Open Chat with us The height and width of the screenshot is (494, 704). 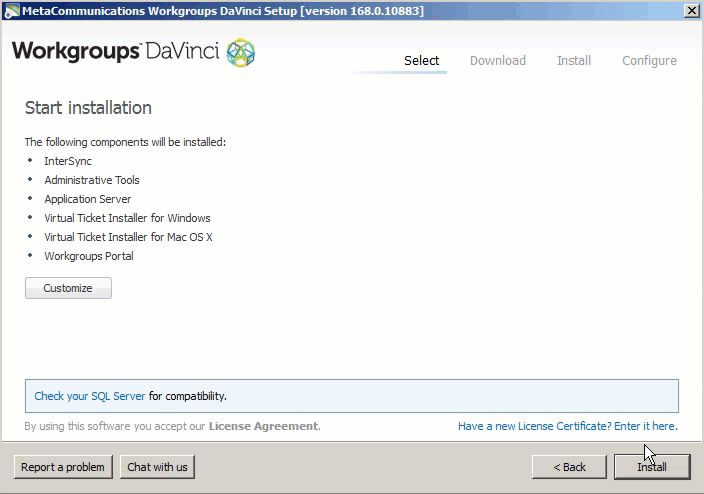(157, 467)
